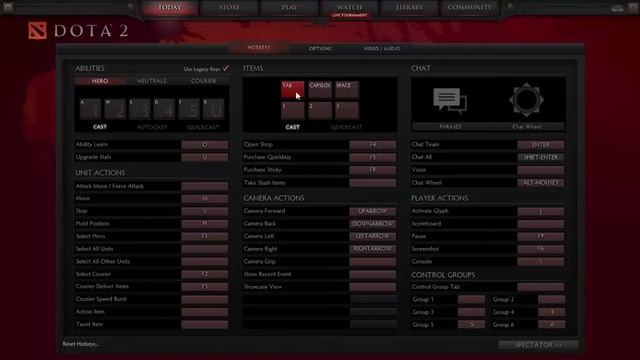Set Courier Speed Burst hotkey
This screenshot has height=360, width=640.
tap(204, 299)
